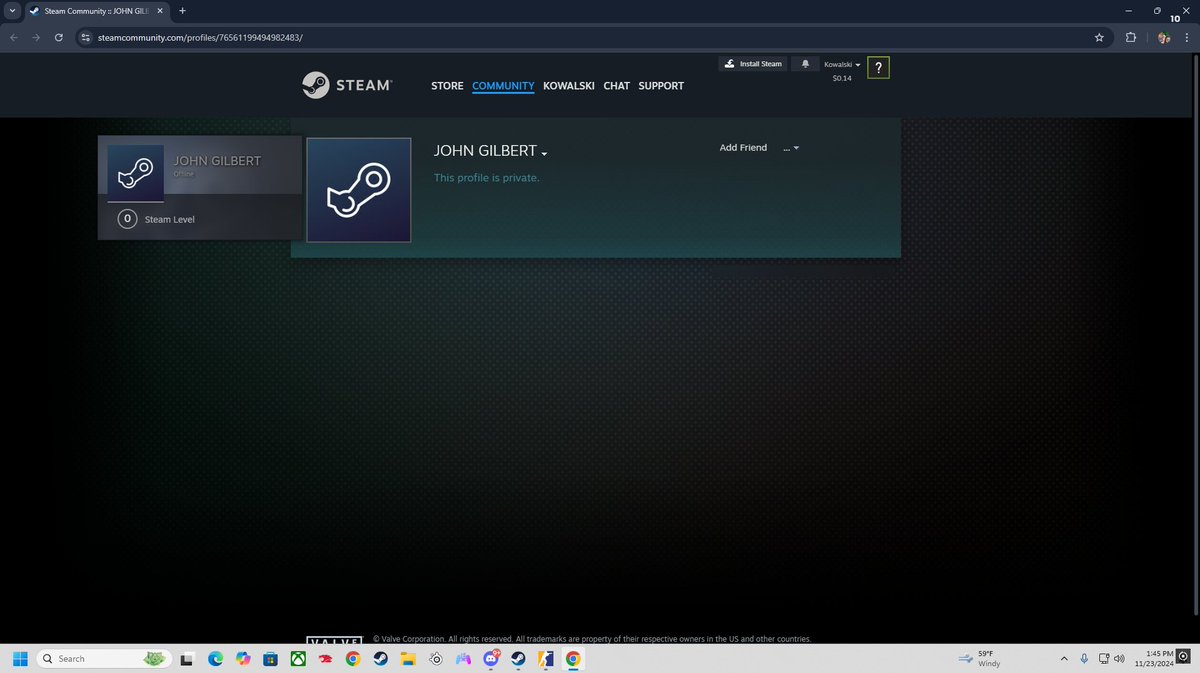The width and height of the screenshot is (1200, 673).
Task: Open Copilot from the taskbar
Action: coord(242,659)
